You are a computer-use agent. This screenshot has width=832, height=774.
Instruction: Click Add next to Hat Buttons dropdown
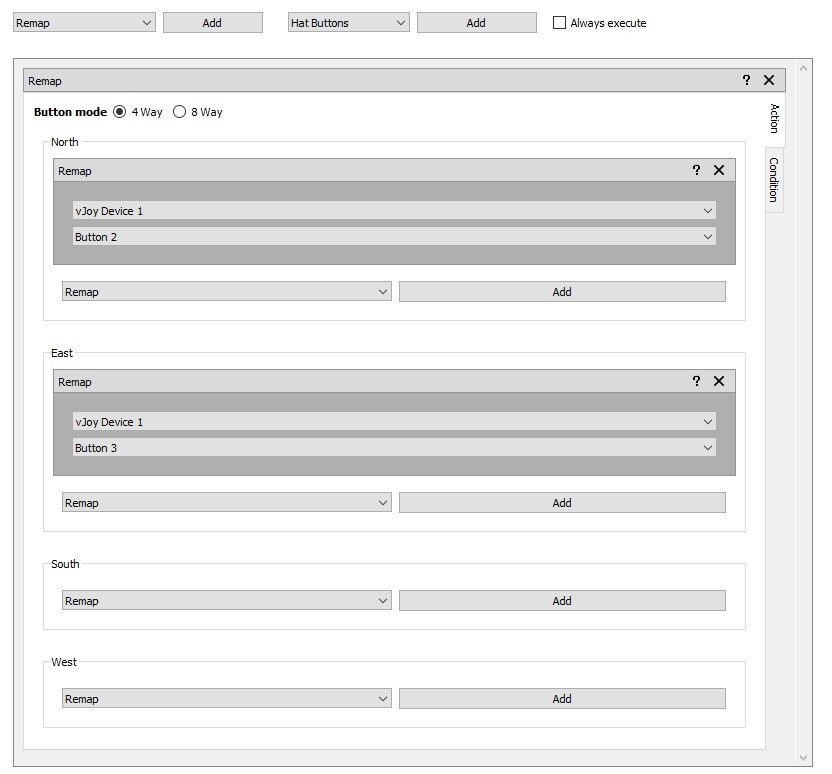[476, 23]
